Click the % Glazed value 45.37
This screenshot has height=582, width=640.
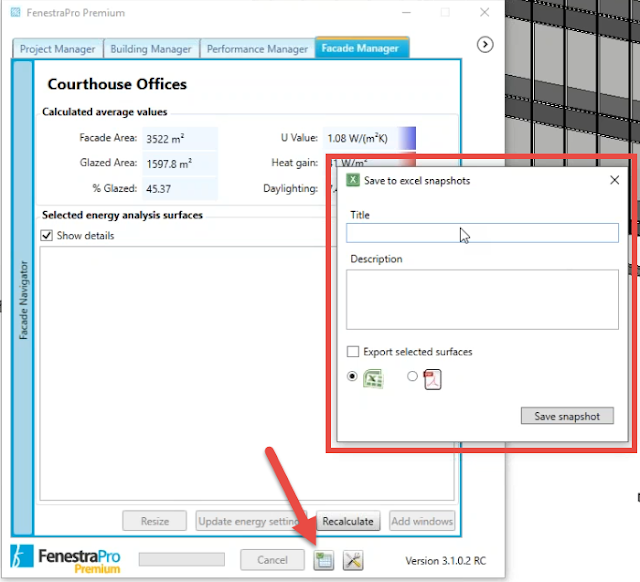pyautogui.click(x=180, y=189)
